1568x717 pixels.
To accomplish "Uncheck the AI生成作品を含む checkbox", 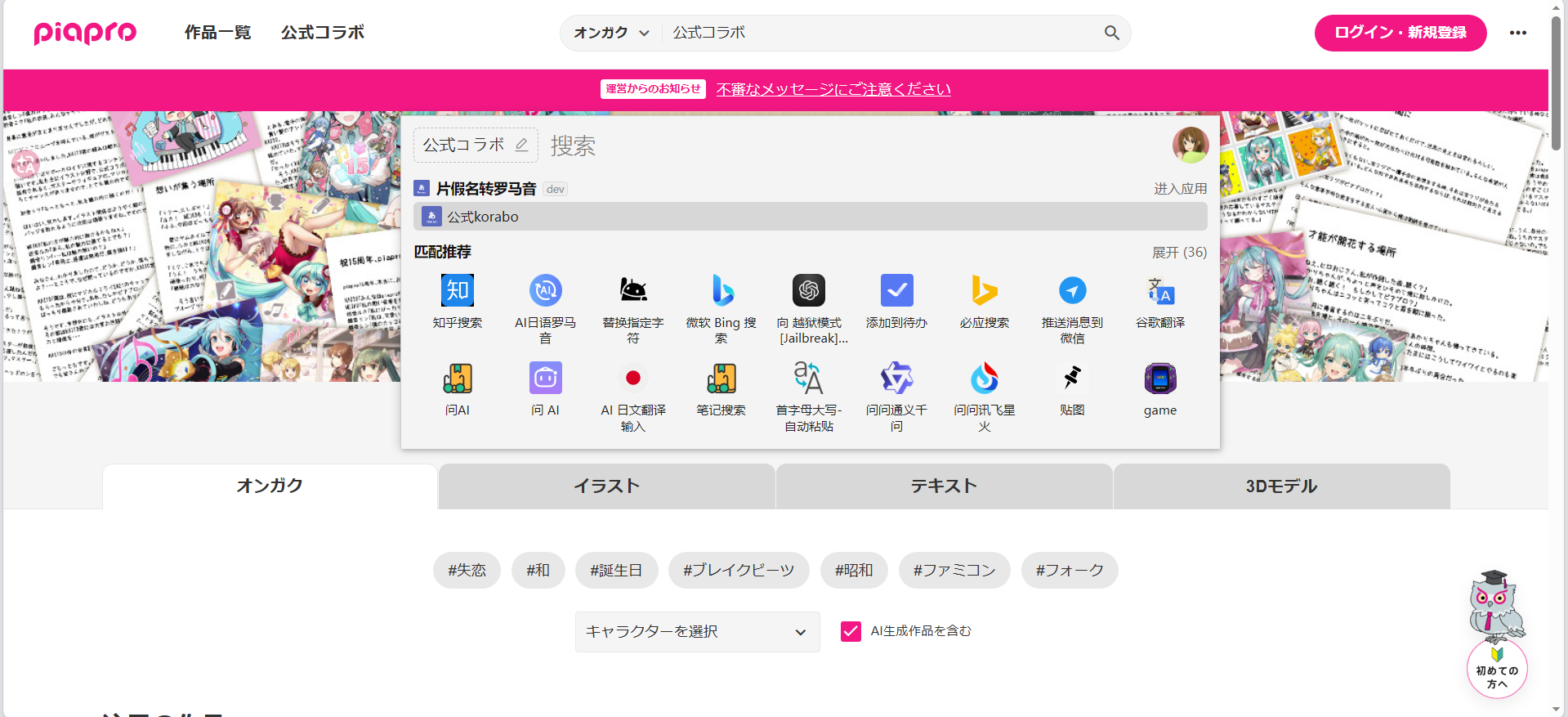I will click(x=851, y=631).
